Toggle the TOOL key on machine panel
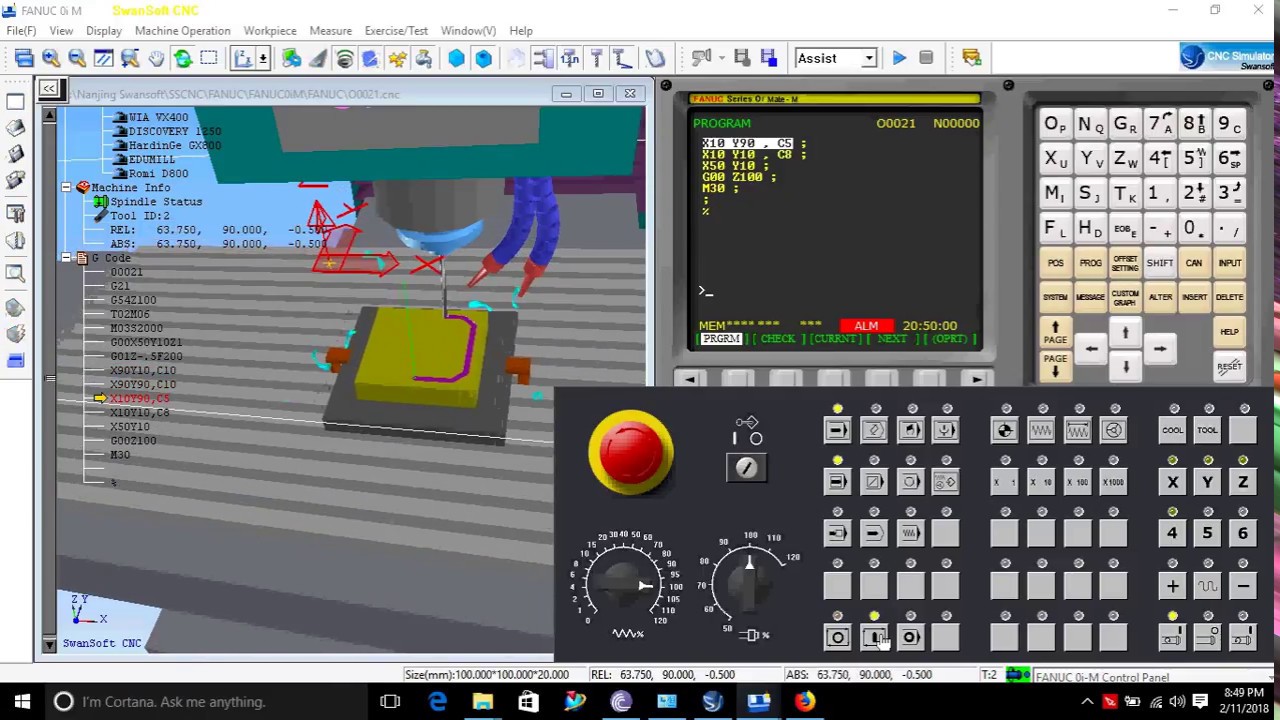 [x=1207, y=430]
